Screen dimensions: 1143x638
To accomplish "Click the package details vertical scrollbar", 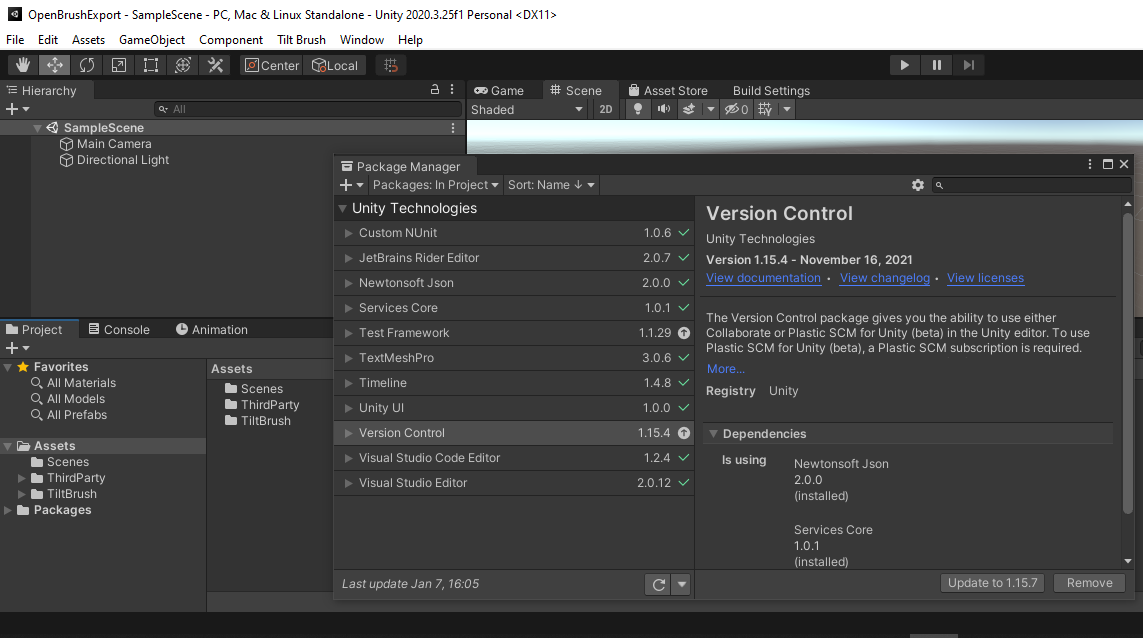I will tap(1128, 362).
